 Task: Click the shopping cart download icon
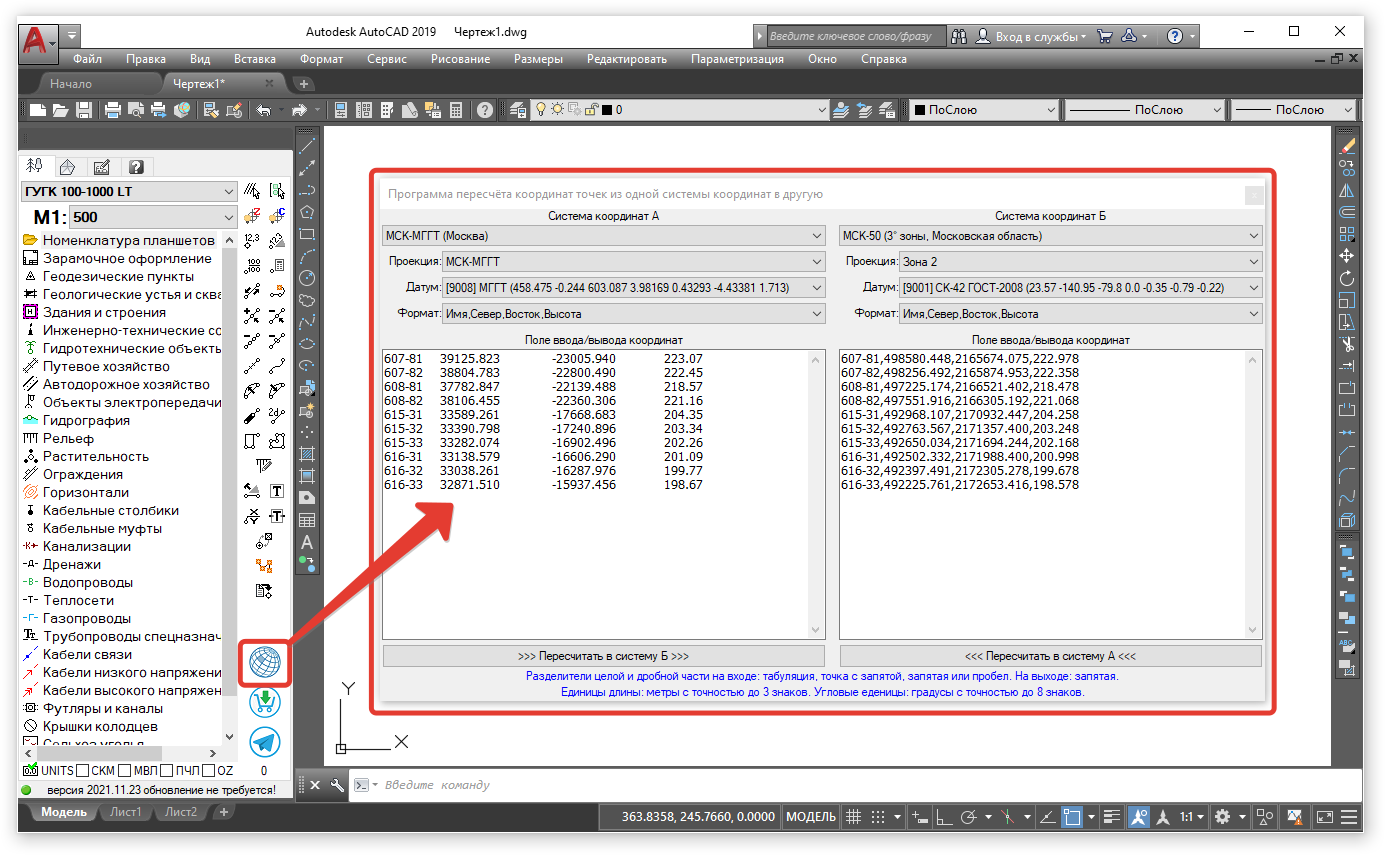264,702
